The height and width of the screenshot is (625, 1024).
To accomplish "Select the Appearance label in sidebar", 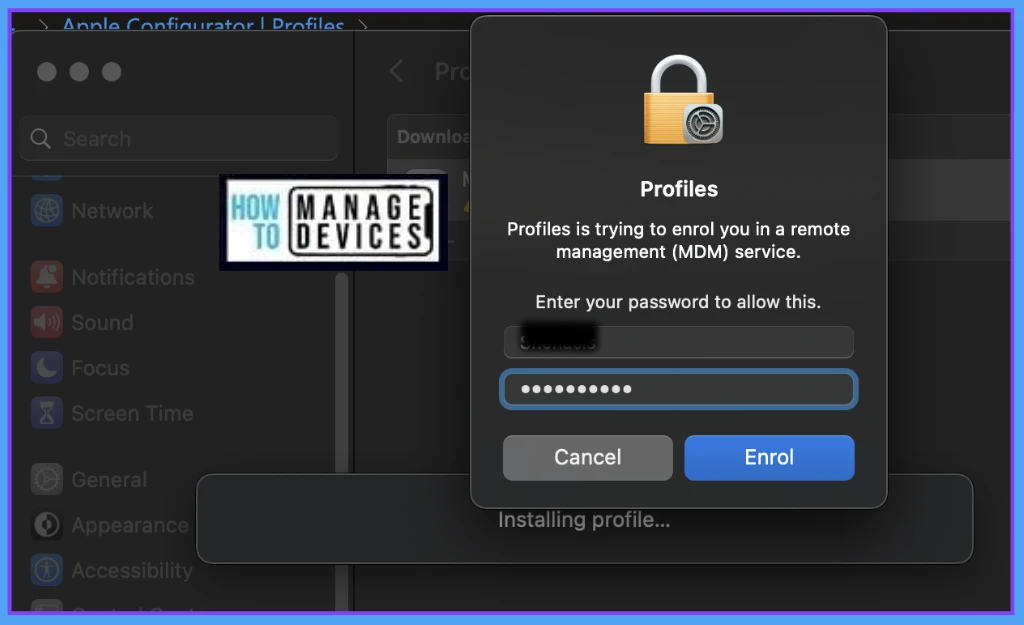I will point(130,525).
